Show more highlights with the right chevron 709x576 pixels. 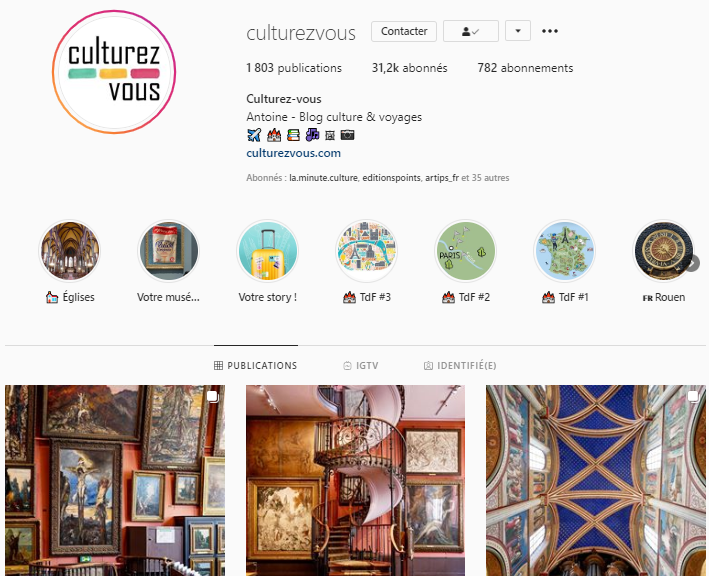[693, 263]
